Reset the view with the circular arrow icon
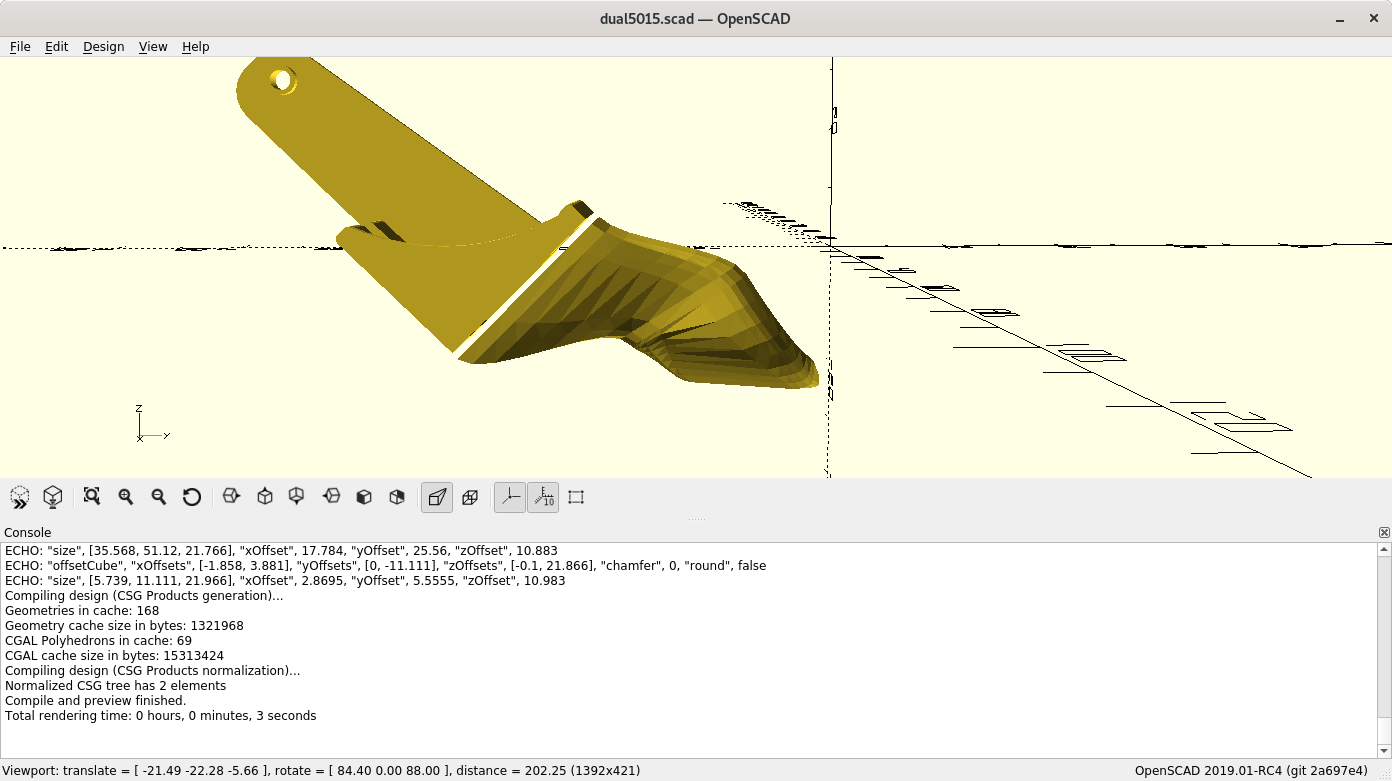Screen dimensions: 1392x781 pyautogui.click(x=192, y=497)
